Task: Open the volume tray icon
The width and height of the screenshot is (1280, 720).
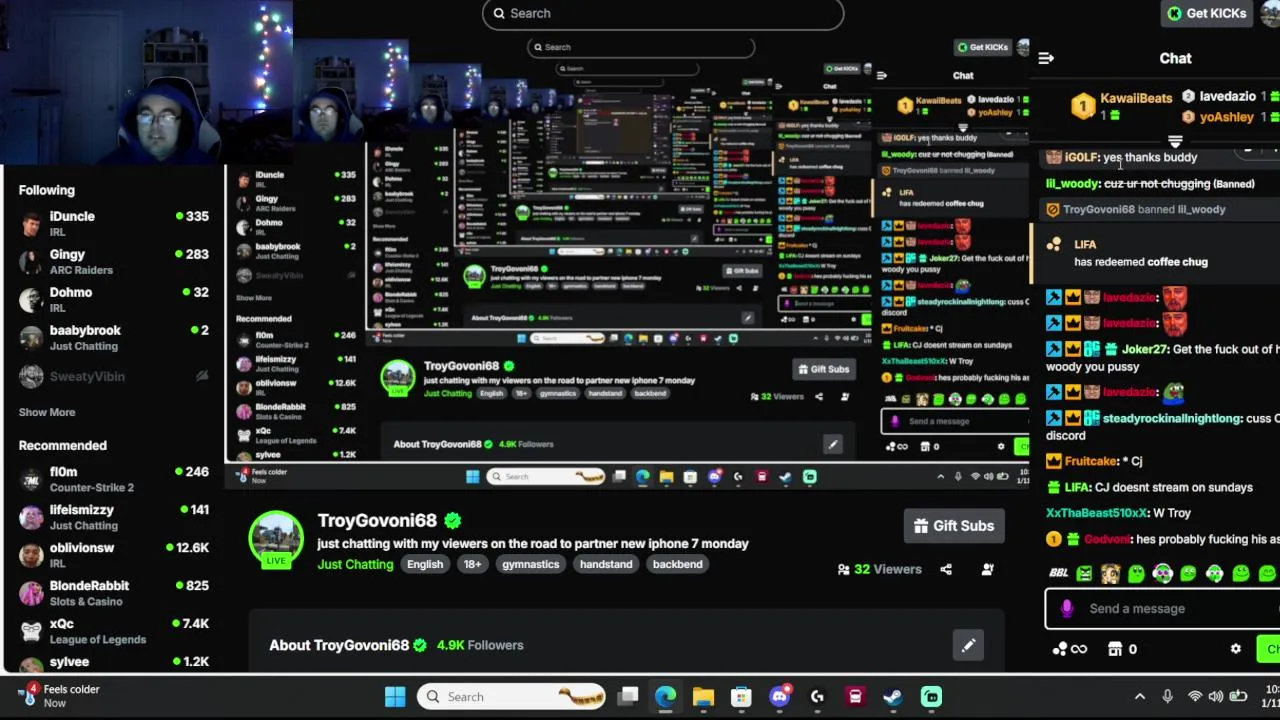Action: (1215, 697)
